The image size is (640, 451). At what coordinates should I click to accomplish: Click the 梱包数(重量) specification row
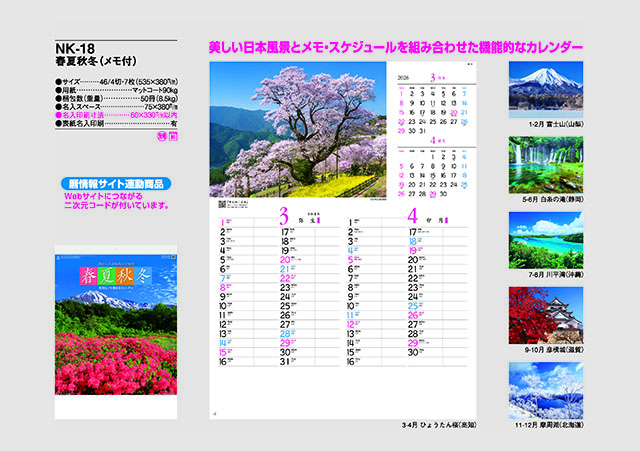click(116, 98)
